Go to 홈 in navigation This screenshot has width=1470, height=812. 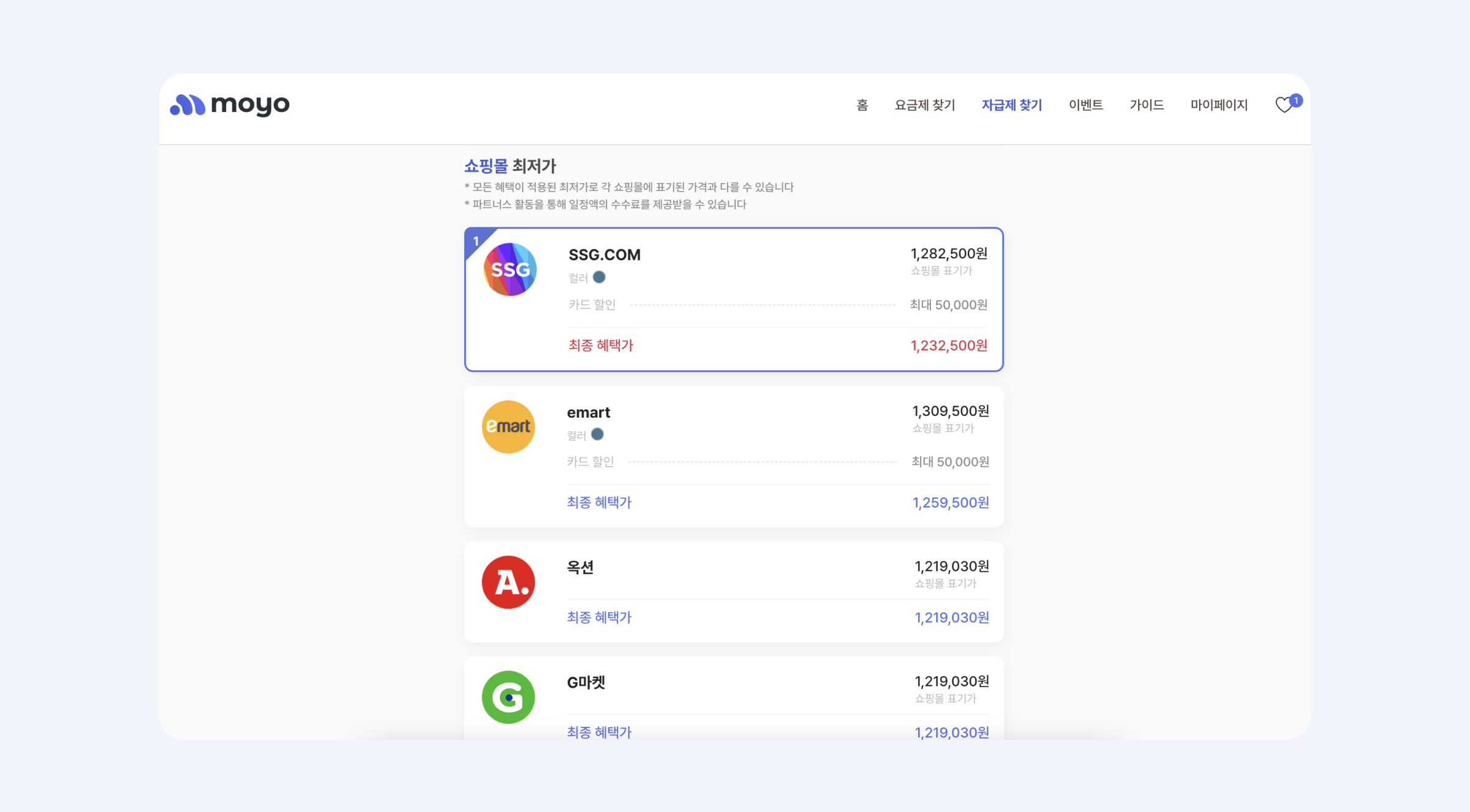point(862,105)
